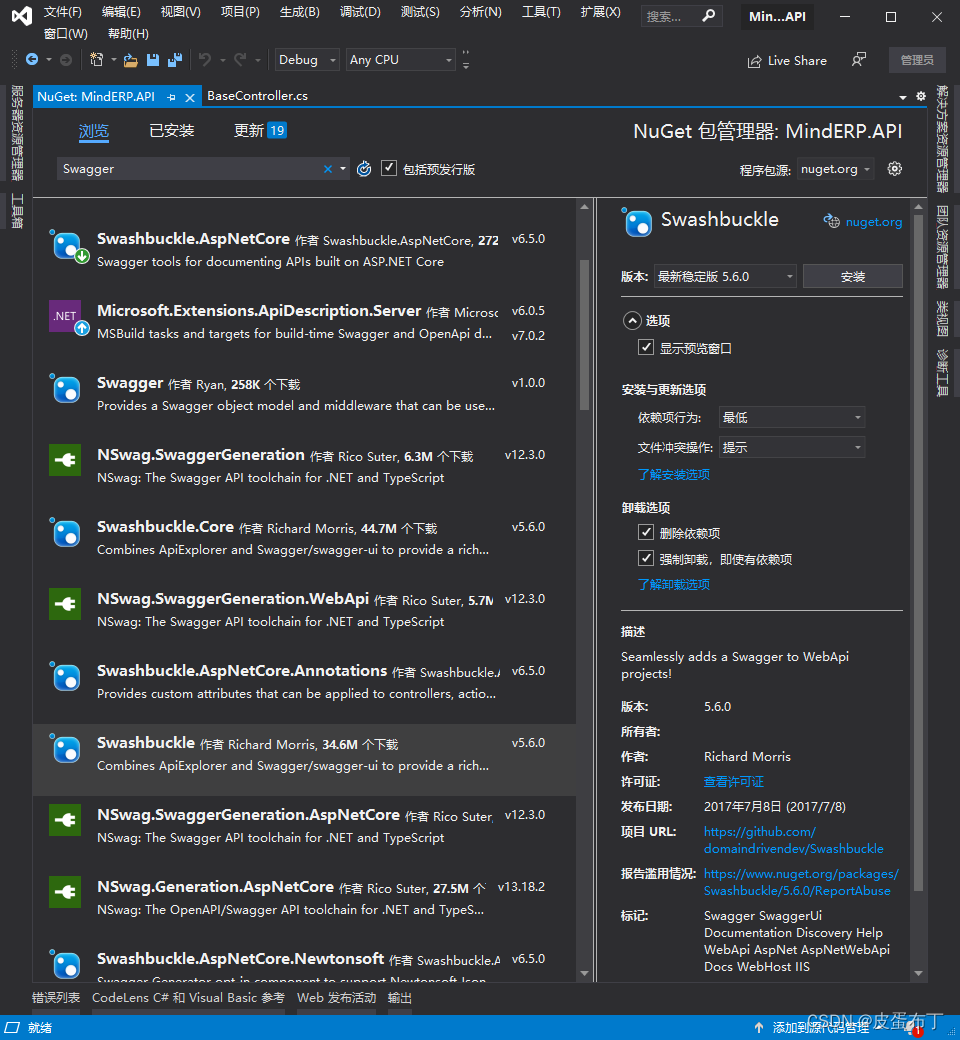The image size is (960, 1040).
Task: Open the Debug configuration dropdown
Action: click(x=307, y=60)
